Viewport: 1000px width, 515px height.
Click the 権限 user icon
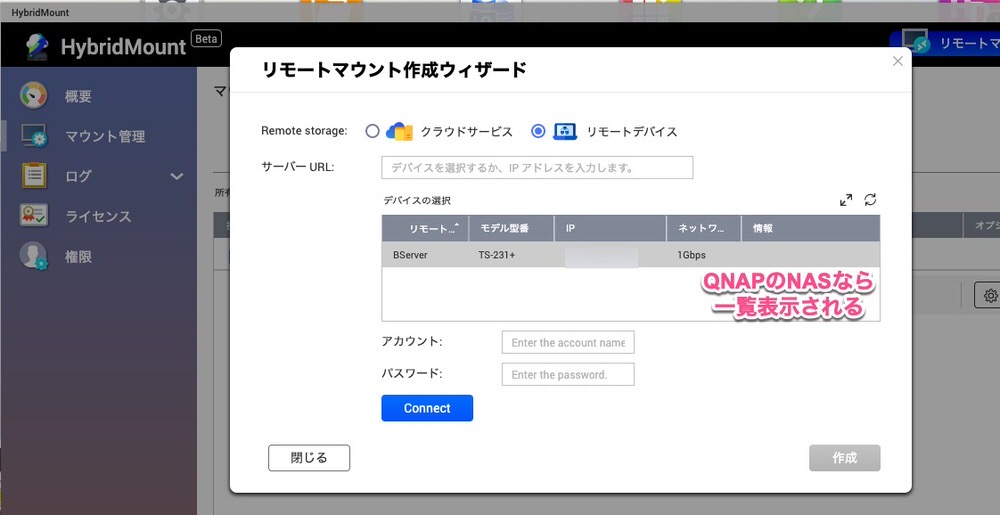[x=33, y=256]
